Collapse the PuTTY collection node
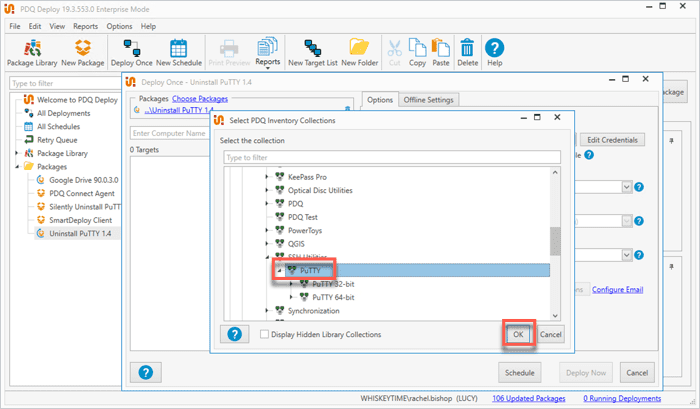Screen dimensions: 700x409 [279, 271]
